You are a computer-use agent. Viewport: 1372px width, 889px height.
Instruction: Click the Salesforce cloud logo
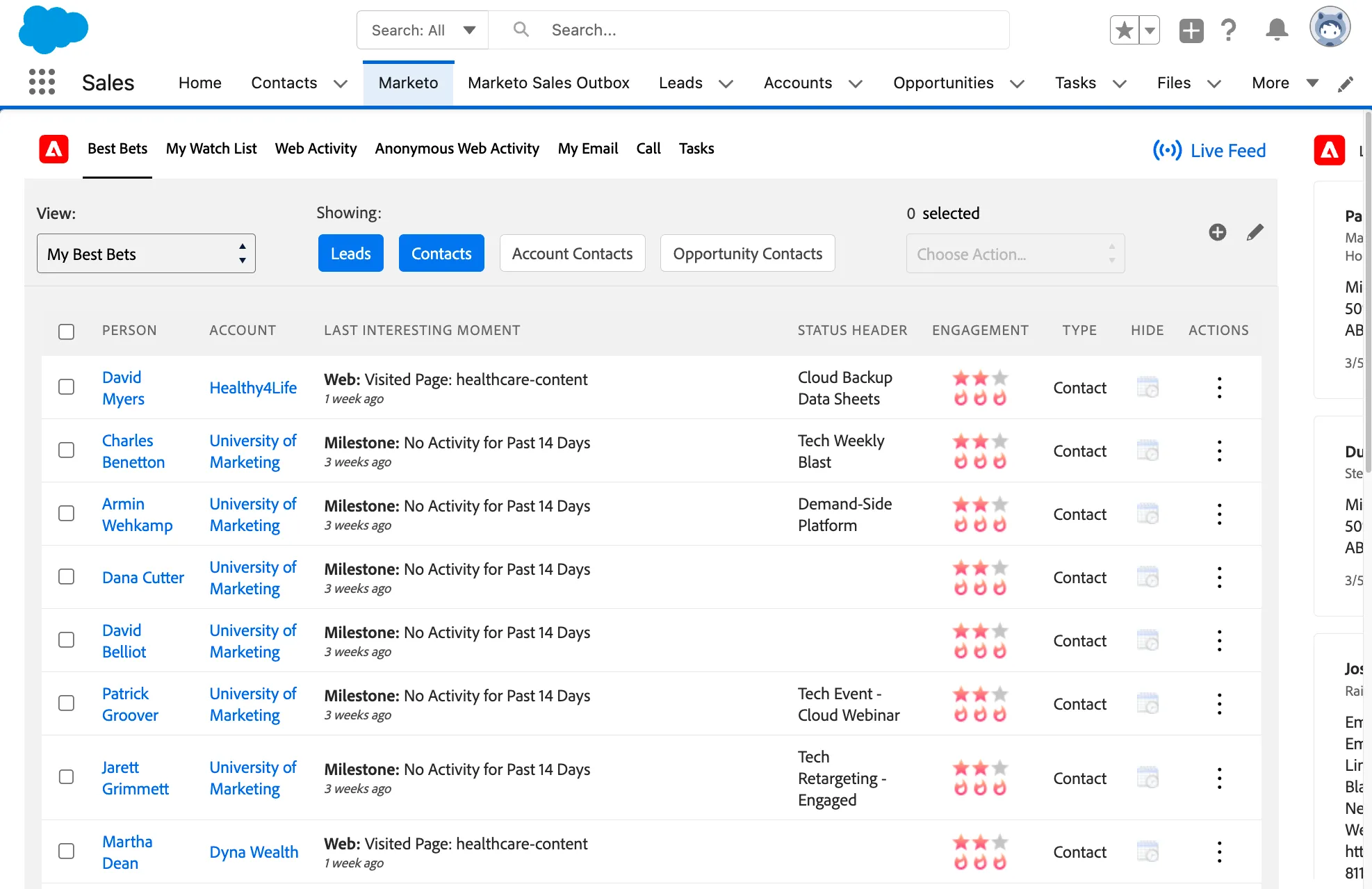pyautogui.click(x=54, y=29)
